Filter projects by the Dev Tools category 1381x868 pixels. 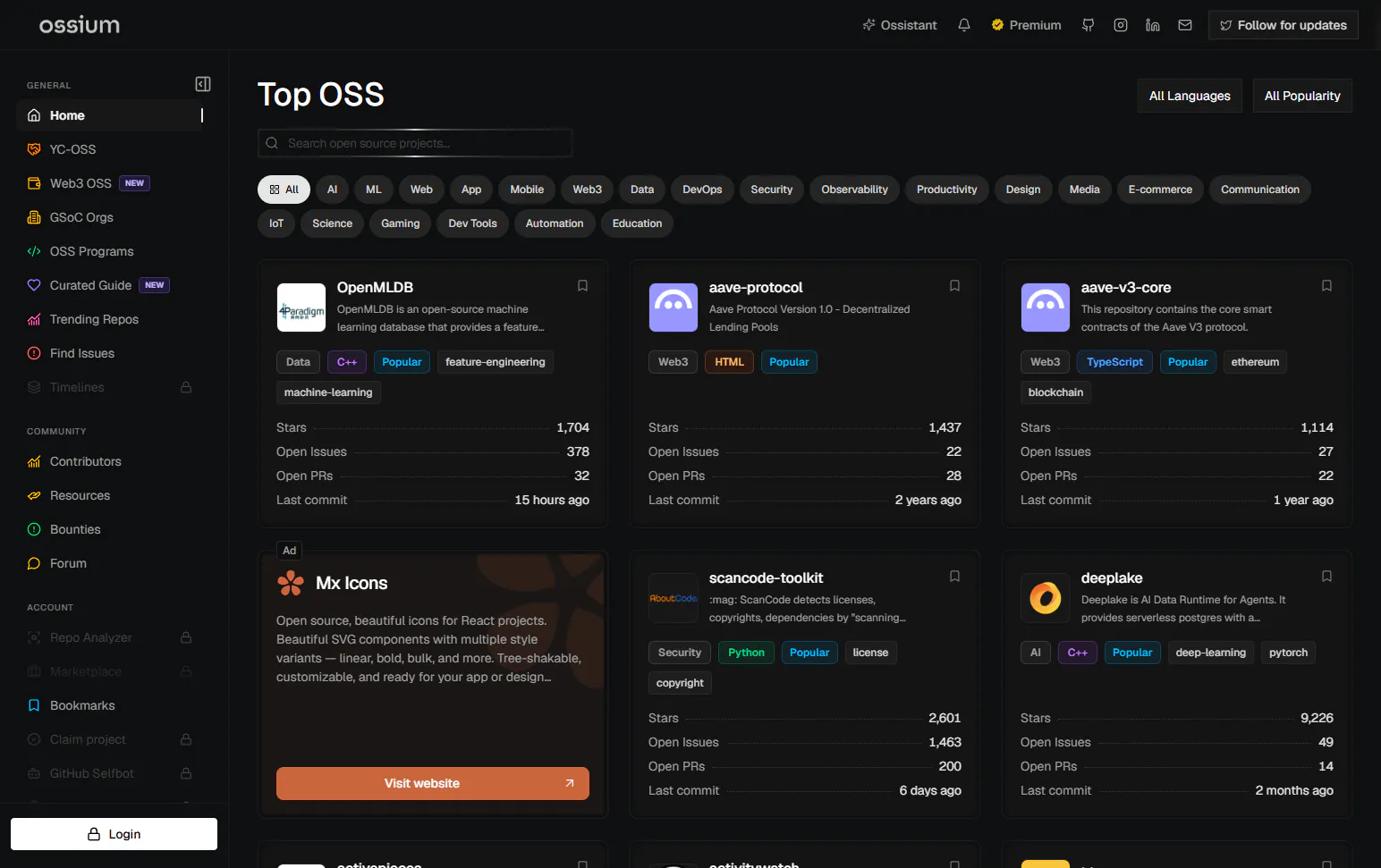tap(472, 223)
